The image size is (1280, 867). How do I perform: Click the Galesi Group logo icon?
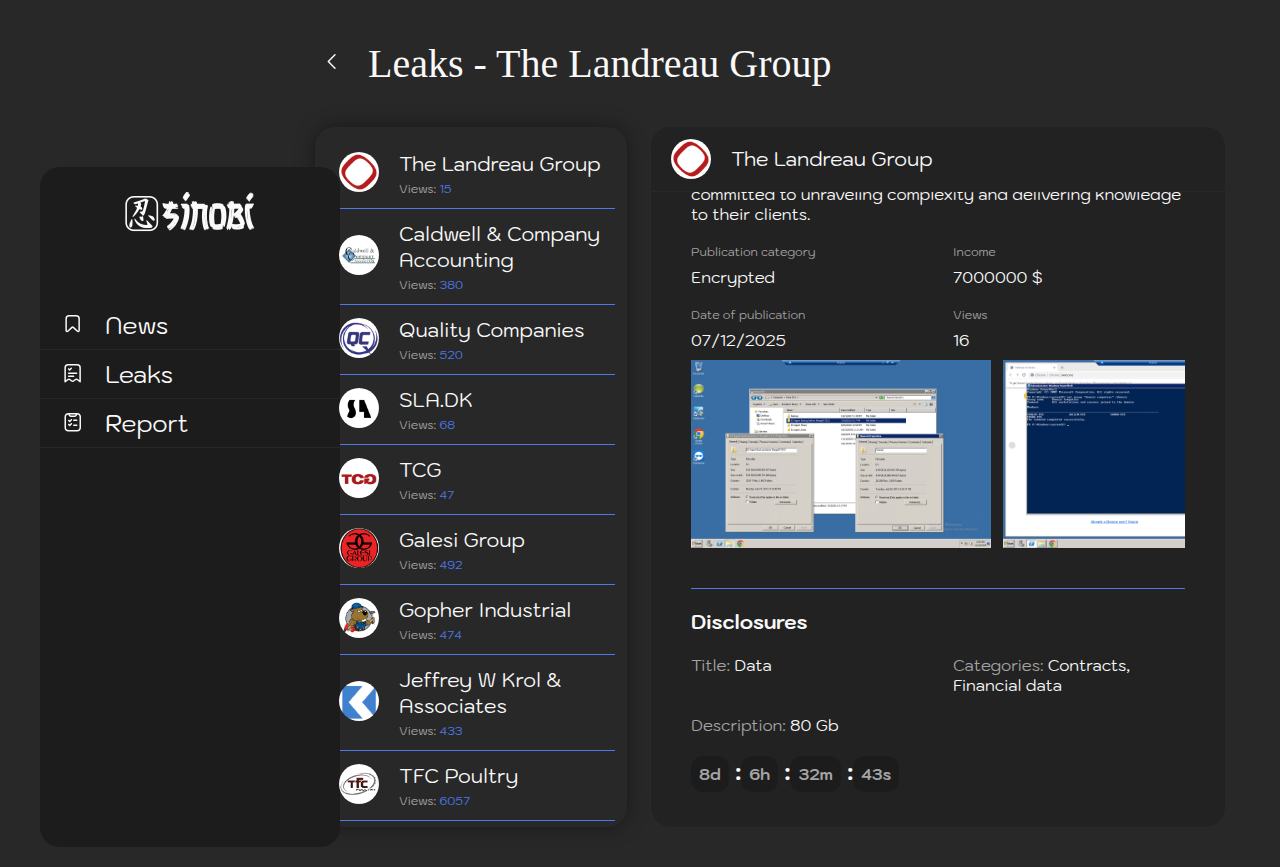click(359, 548)
